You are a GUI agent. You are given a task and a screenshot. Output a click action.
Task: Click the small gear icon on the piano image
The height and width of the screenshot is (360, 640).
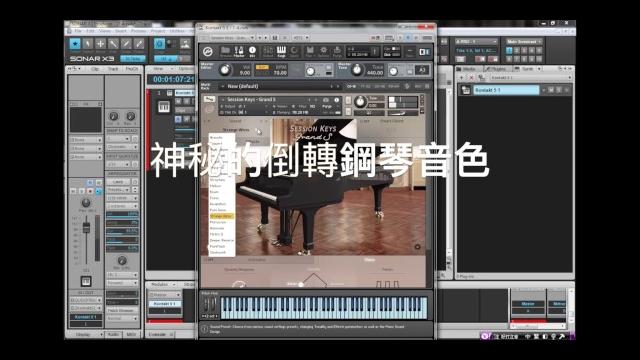(x=417, y=247)
